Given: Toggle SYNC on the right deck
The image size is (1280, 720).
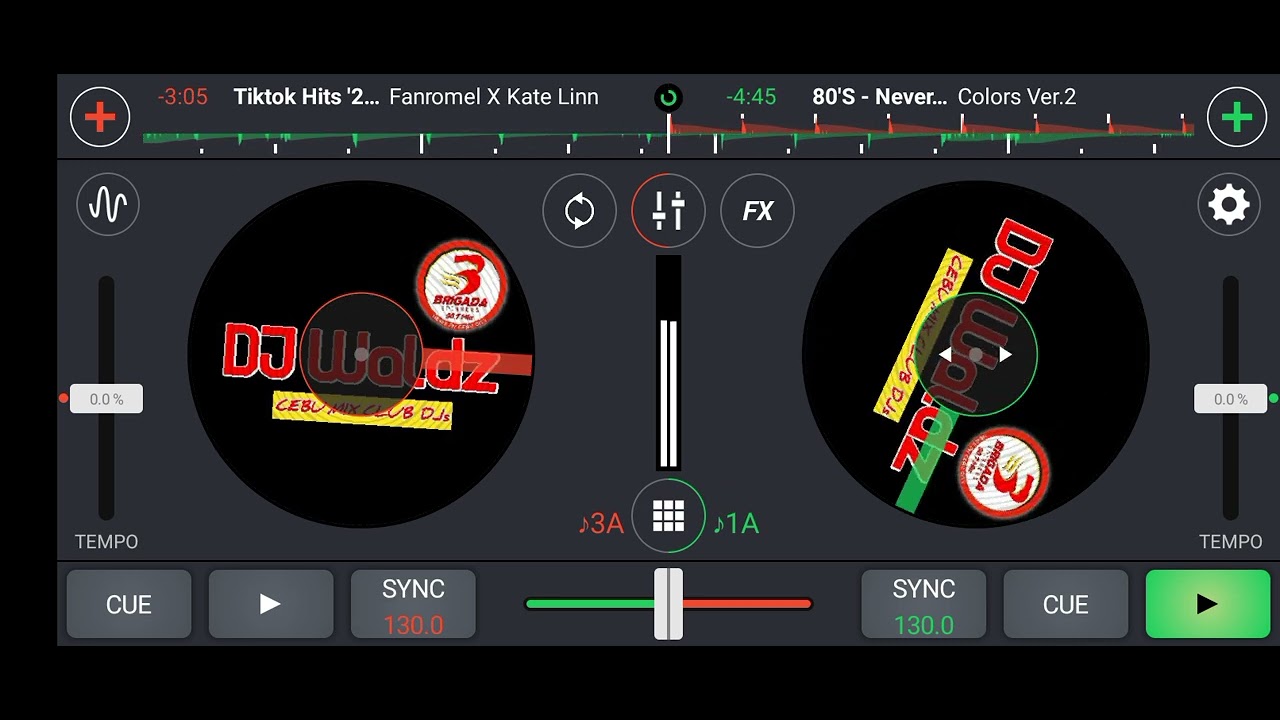Looking at the screenshot, I should coord(924,604).
